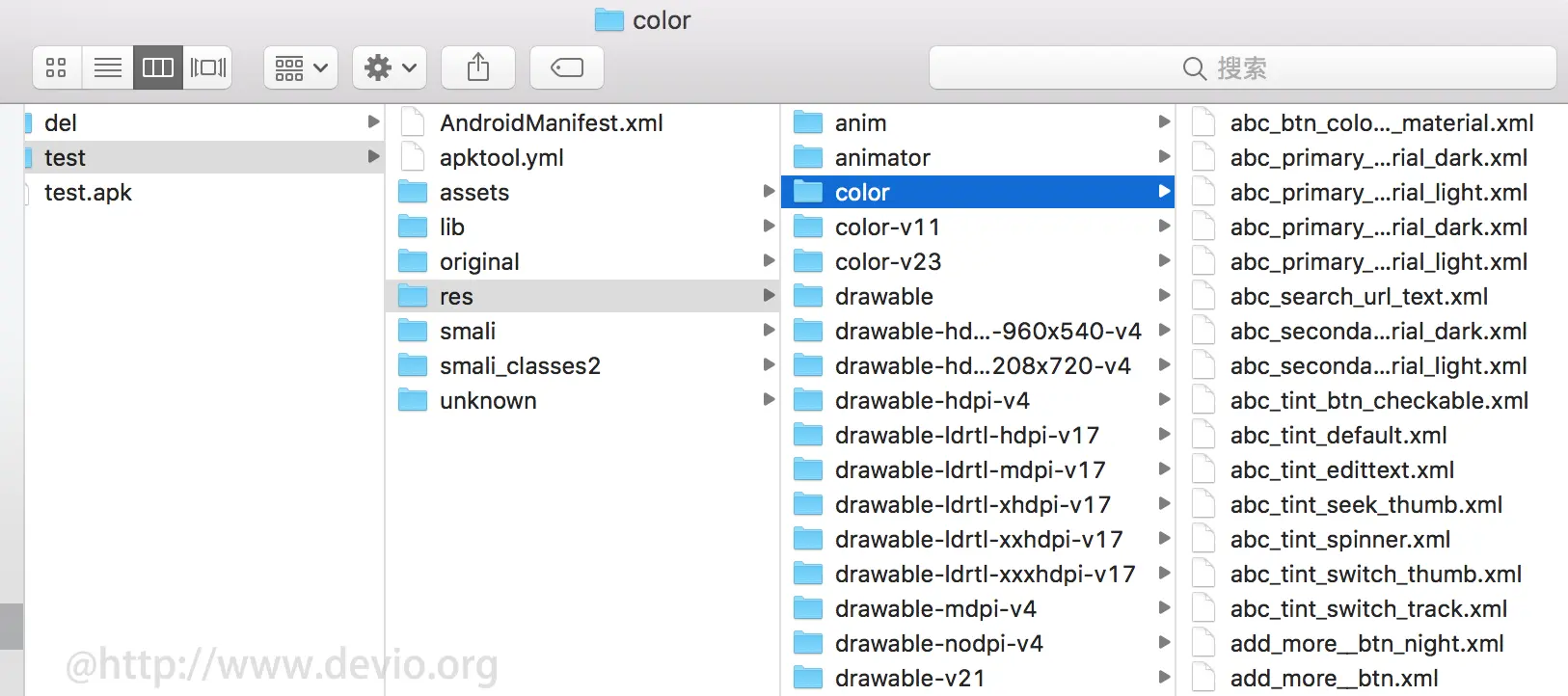This screenshot has height=696, width=1568.
Task: Open drawable-ldrtl-hdpi-v17 folder
Action: pos(978,435)
